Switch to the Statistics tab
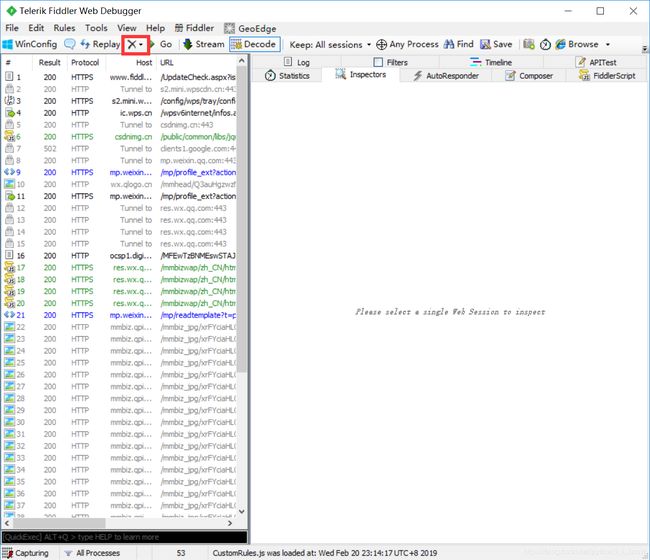Viewport: 650px width, 560px height. [287, 75]
